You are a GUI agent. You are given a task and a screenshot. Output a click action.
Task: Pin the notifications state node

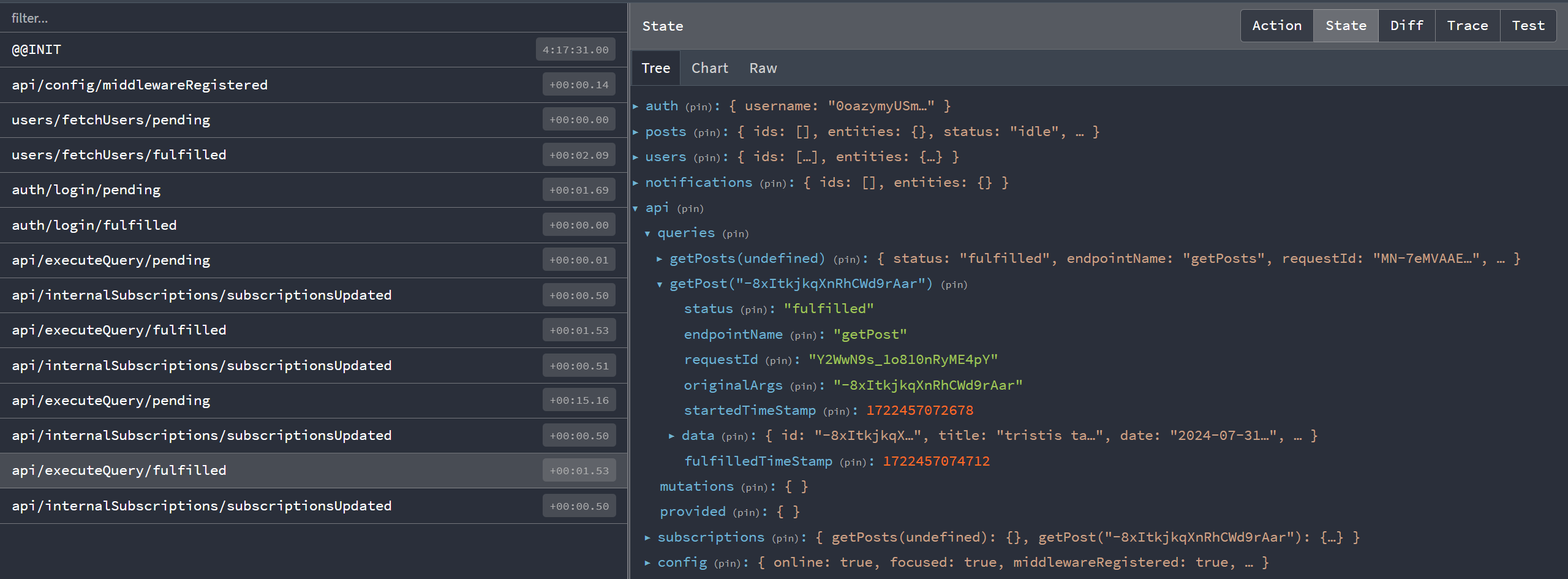pyautogui.click(x=773, y=183)
